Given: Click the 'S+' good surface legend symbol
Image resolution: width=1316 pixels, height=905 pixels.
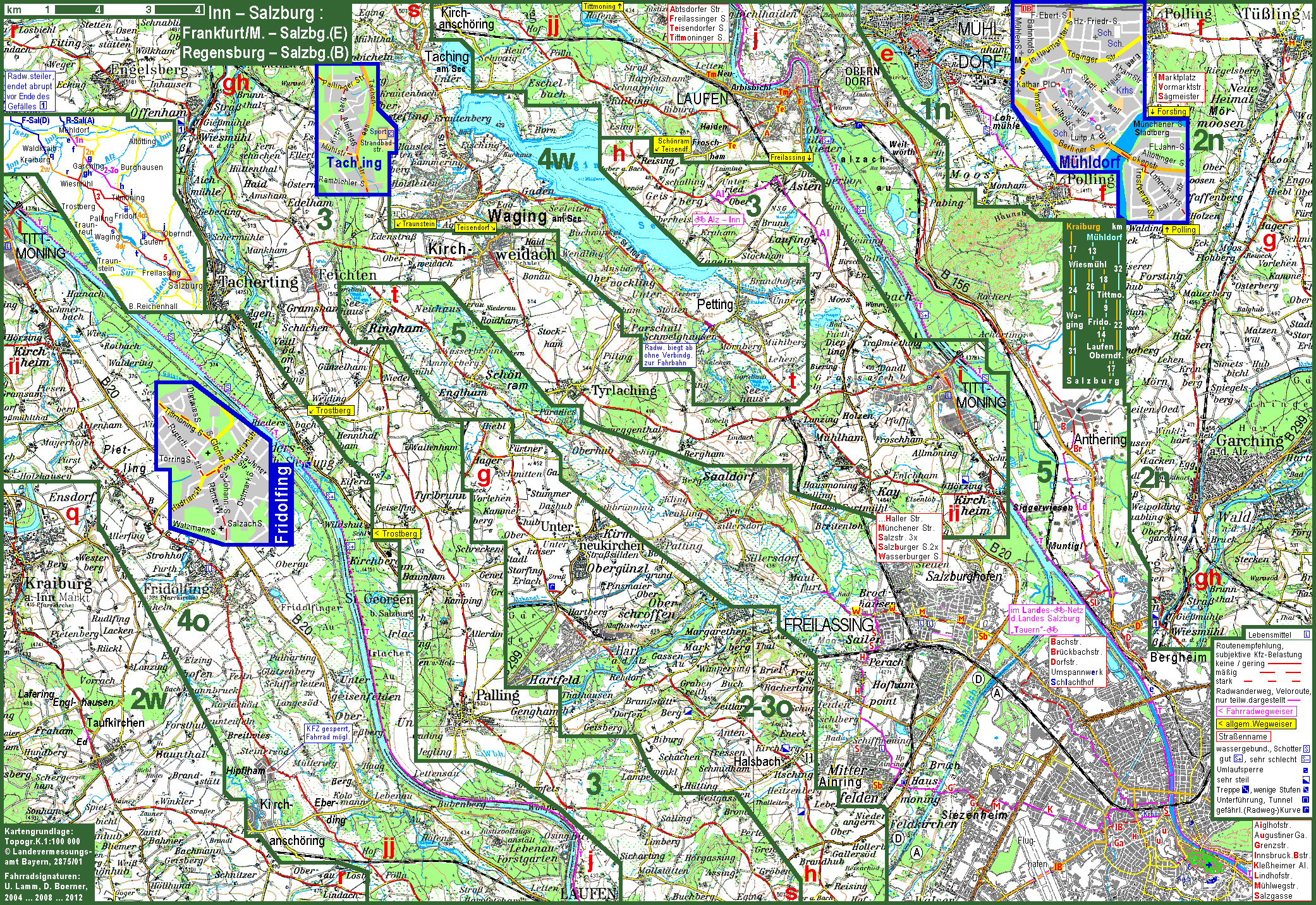Looking at the screenshot, I should [1238, 759].
